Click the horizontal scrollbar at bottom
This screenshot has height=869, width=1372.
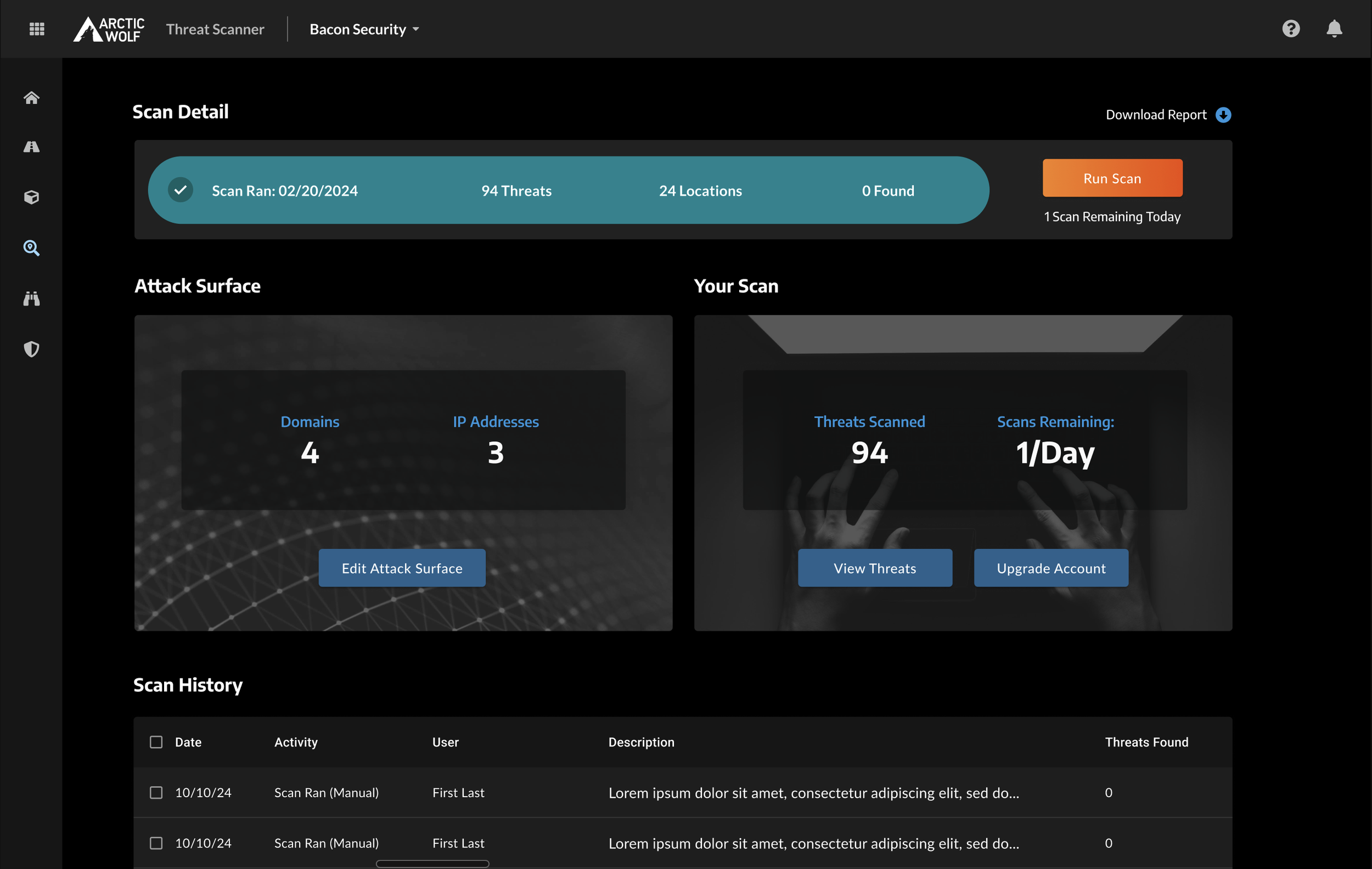pyautogui.click(x=432, y=864)
